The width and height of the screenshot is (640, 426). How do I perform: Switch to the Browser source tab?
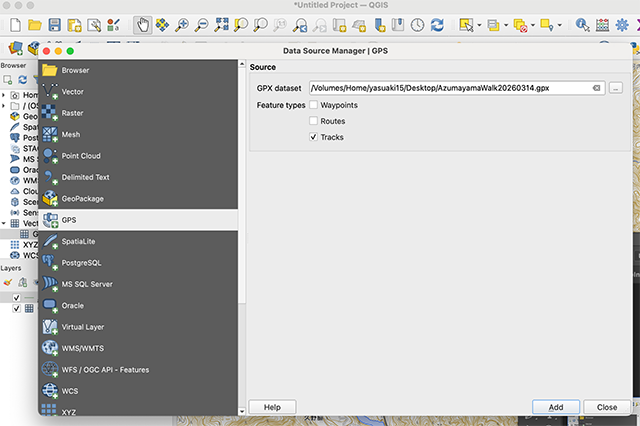pos(138,70)
